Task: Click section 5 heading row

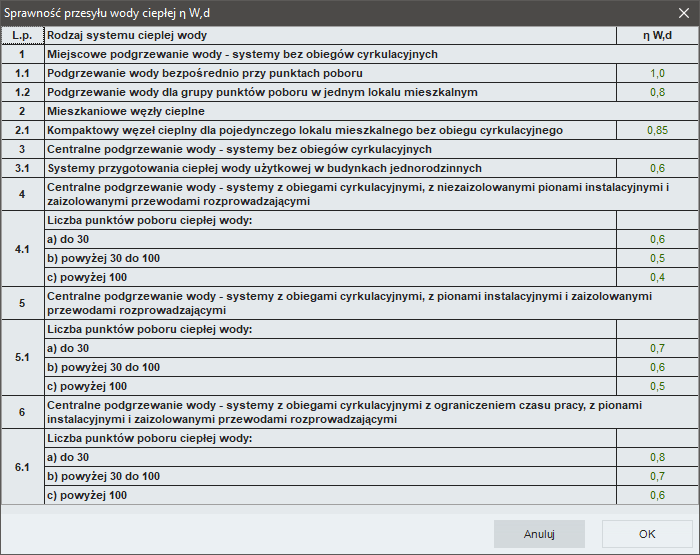Action: pos(371,303)
